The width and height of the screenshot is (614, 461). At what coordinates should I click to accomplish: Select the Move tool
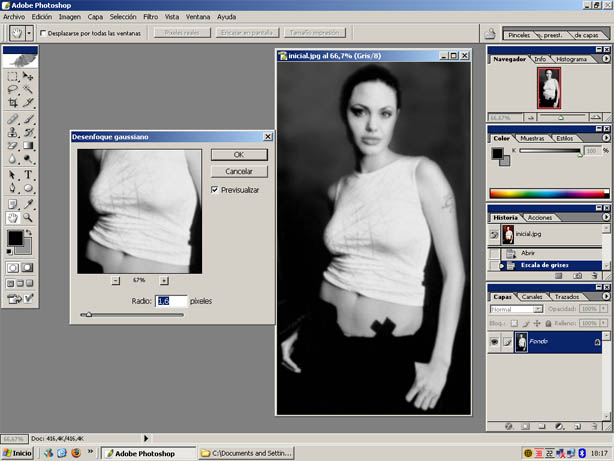point(28,76)
